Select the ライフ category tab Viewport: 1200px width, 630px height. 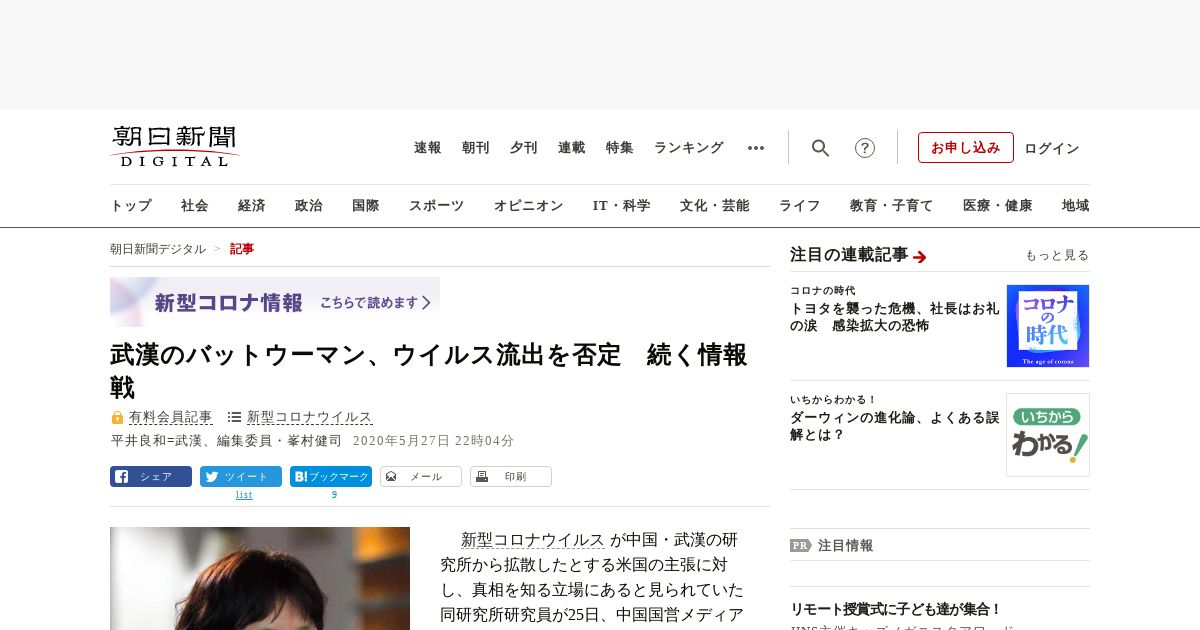(800, 206)
